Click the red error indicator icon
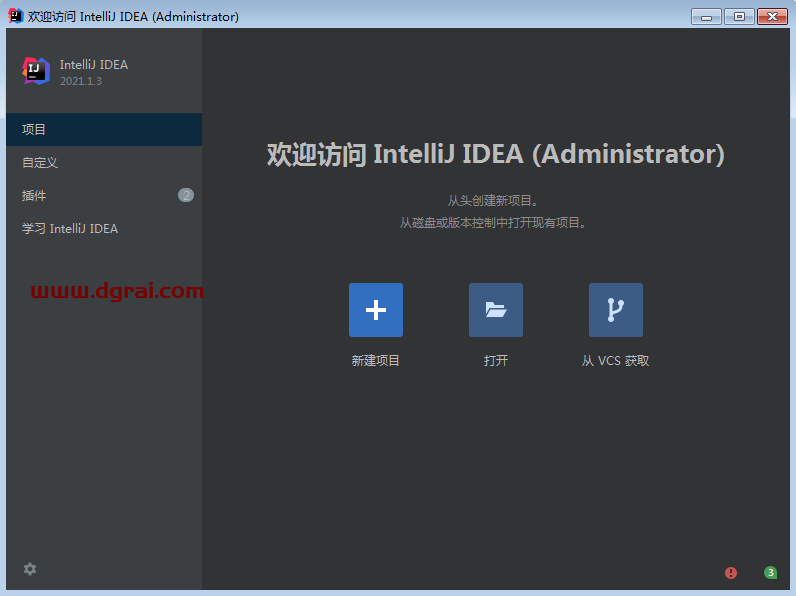Image resolution: width=796 pixels, height=596 pixels. point(731,573)
